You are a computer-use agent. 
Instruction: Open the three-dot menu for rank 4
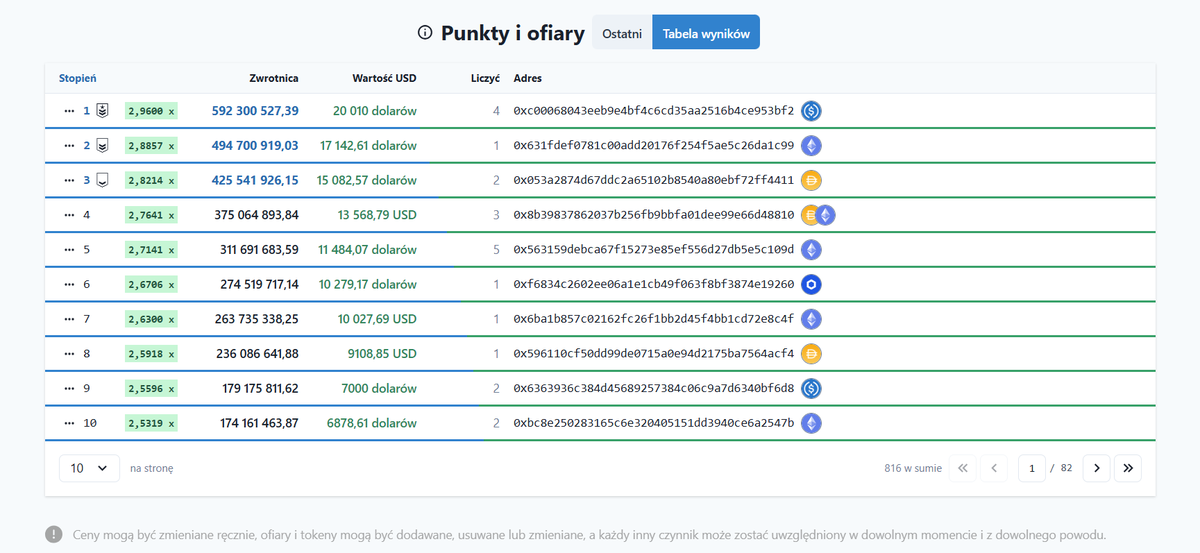tap(69, 215)
